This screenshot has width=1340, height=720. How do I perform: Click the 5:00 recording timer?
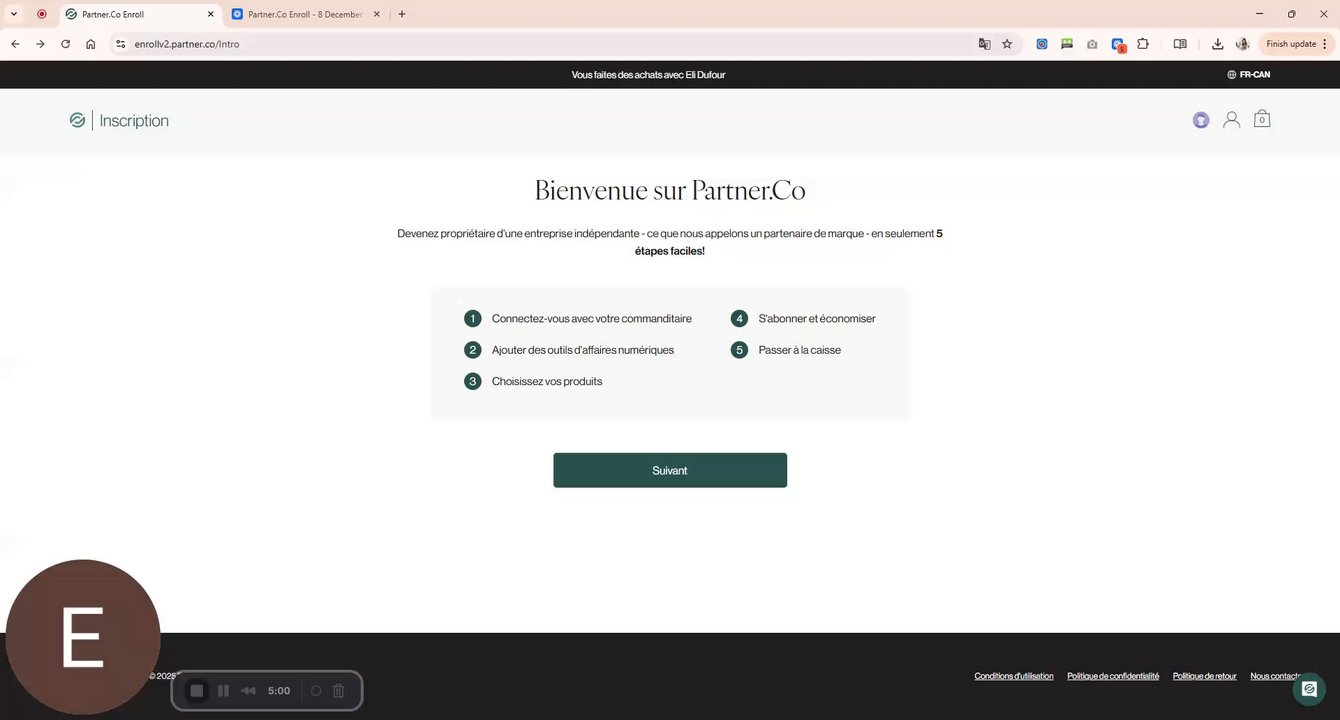click(x=279, y=691)
